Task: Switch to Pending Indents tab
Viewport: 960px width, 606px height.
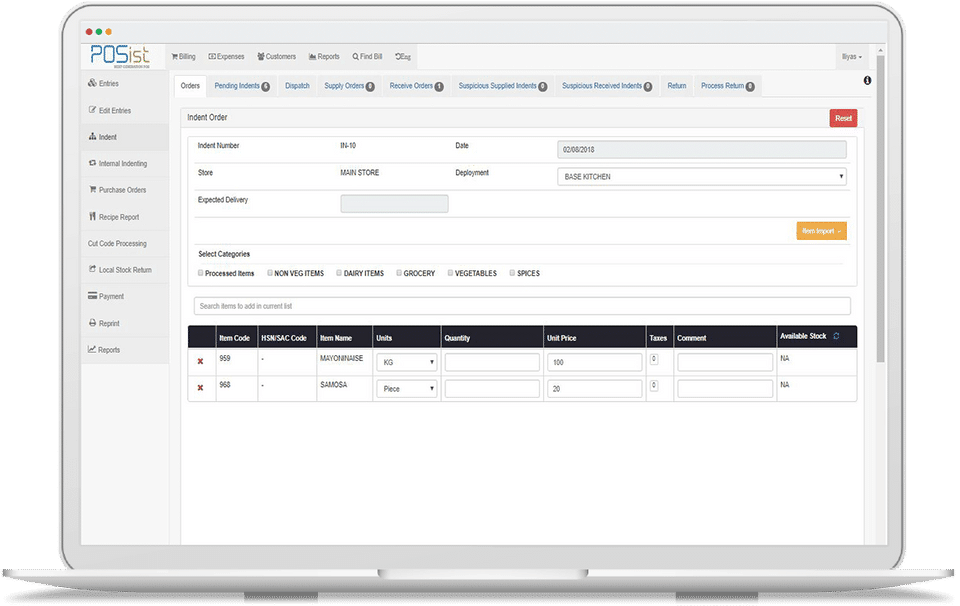Action: click(242, 86)
